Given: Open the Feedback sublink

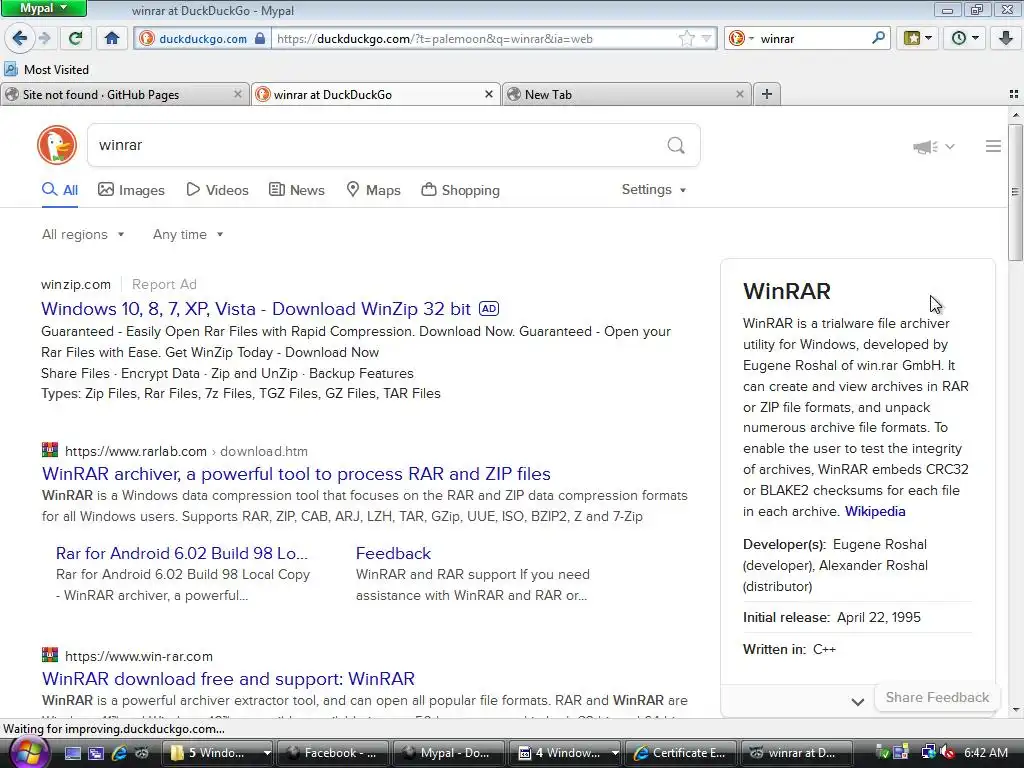Looking at the screenshot, I should click(393, 553).
